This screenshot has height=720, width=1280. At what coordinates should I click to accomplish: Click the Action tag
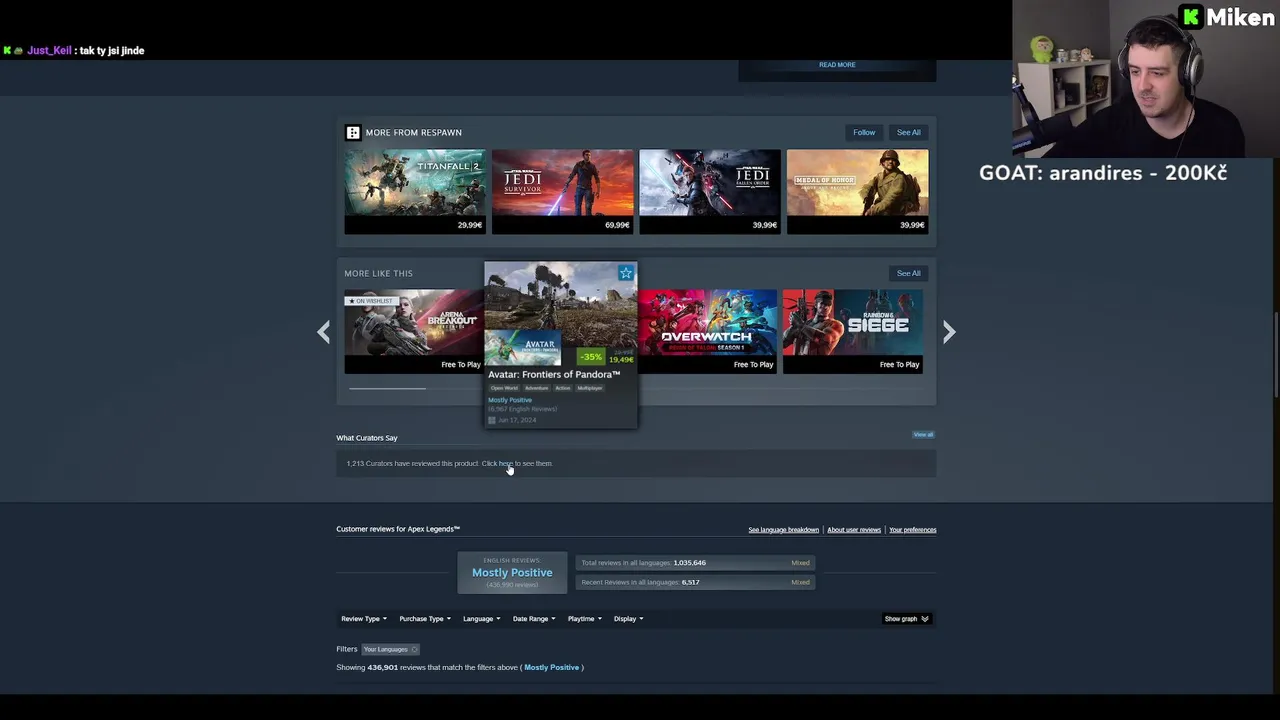tap(563, 388)
